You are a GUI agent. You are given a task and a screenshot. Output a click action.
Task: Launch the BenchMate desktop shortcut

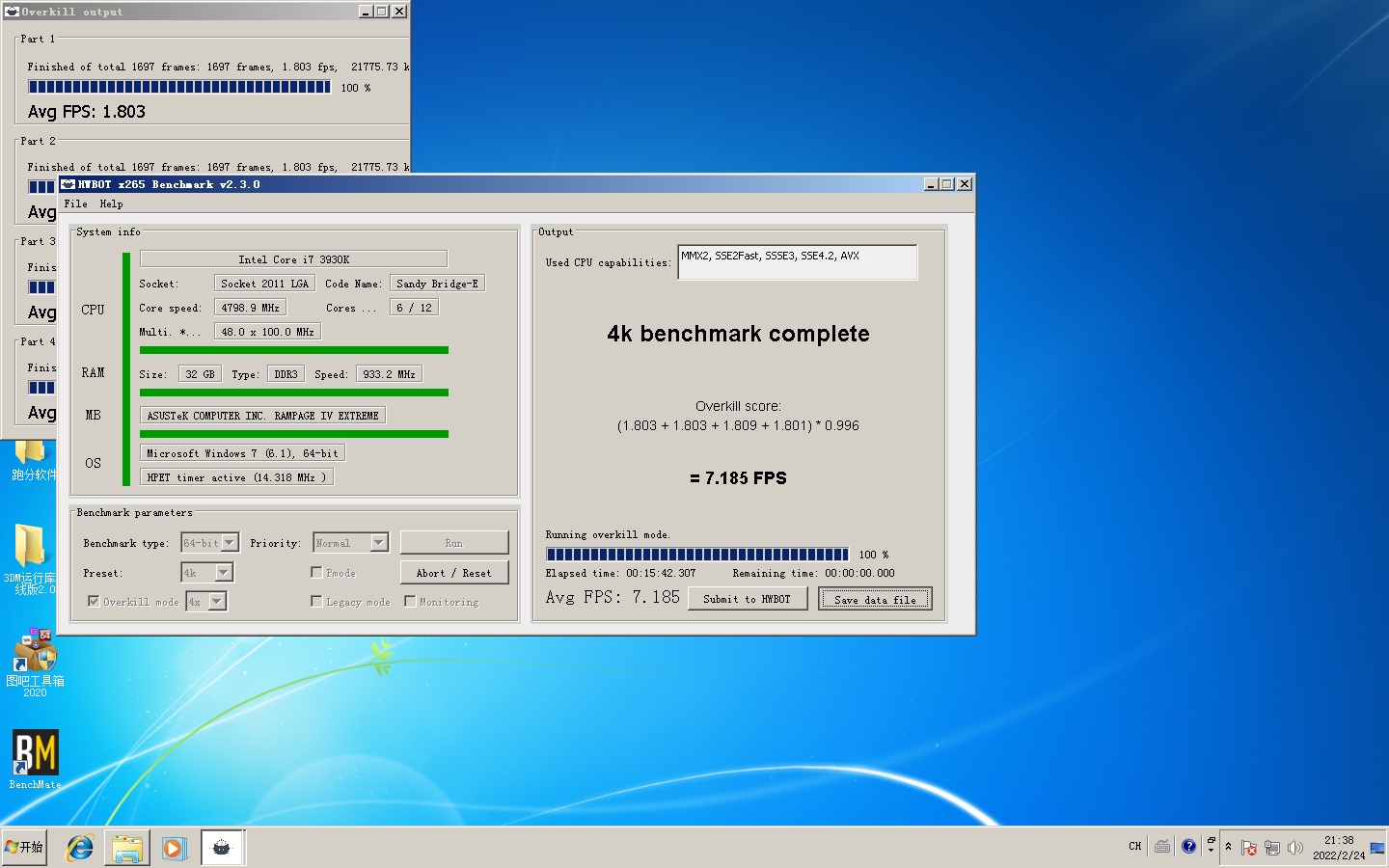[x=35, y=760]
